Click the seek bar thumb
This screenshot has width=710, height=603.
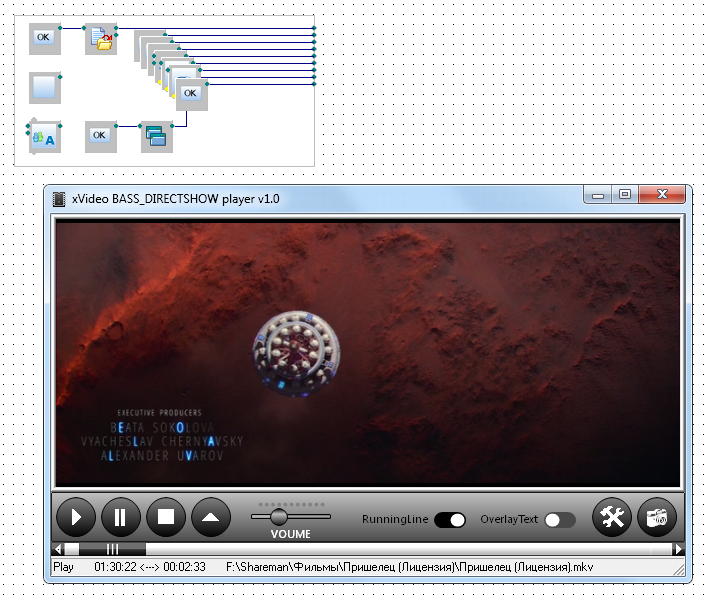click(x=112, y=549)
